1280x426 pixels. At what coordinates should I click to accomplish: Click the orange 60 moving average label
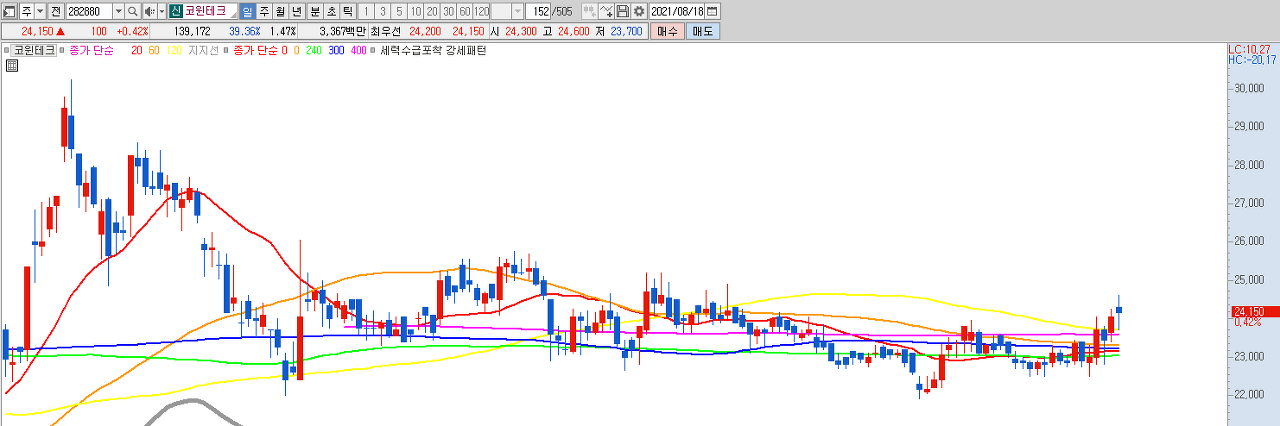154,50
